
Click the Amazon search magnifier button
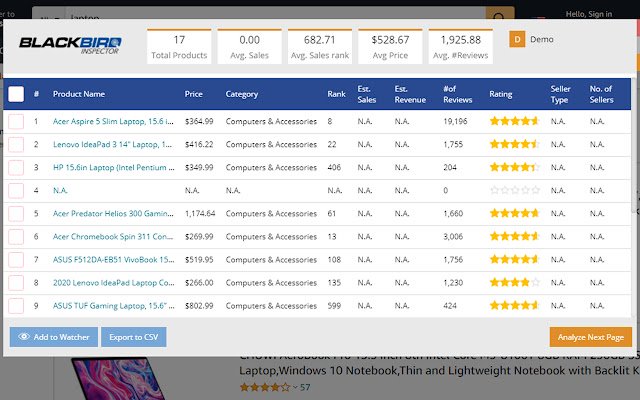tap(500, 14)
